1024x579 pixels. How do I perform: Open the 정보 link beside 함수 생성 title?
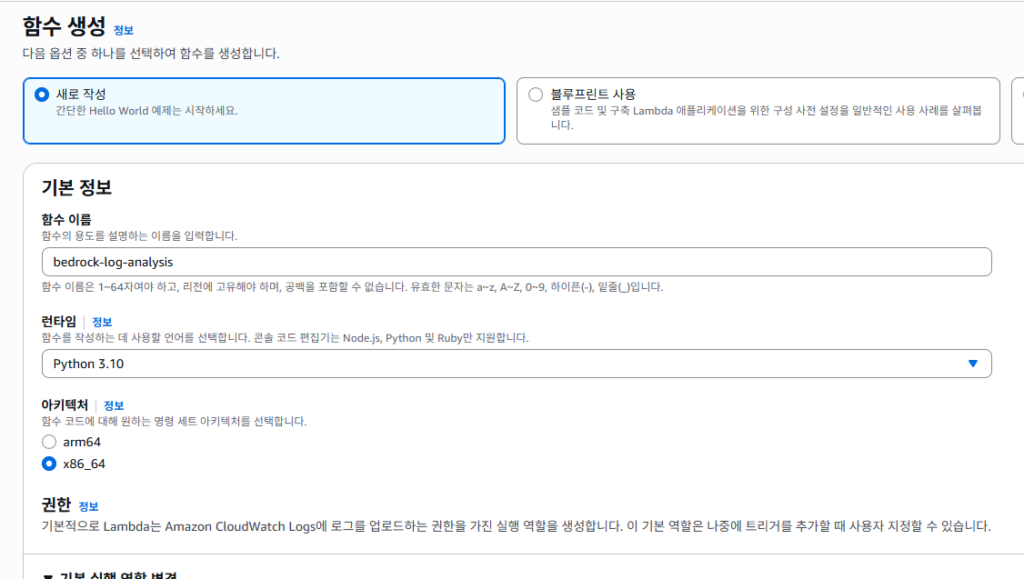123,31
